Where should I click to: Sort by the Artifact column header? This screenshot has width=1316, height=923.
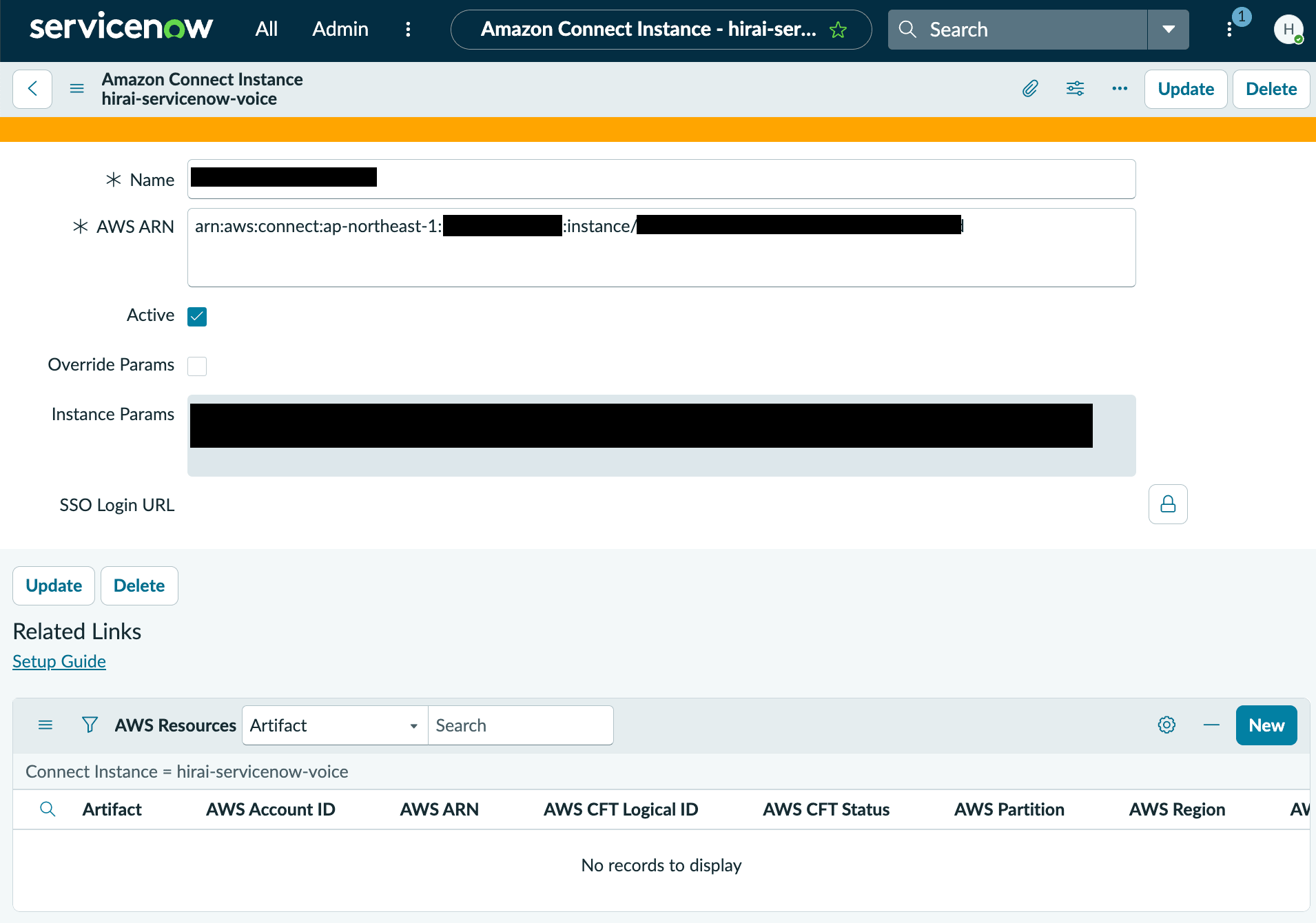pyautogui.click(x=112, y=809)
